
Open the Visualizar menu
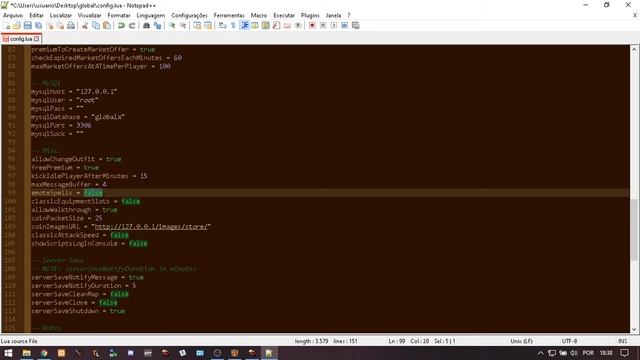point(89,15)
